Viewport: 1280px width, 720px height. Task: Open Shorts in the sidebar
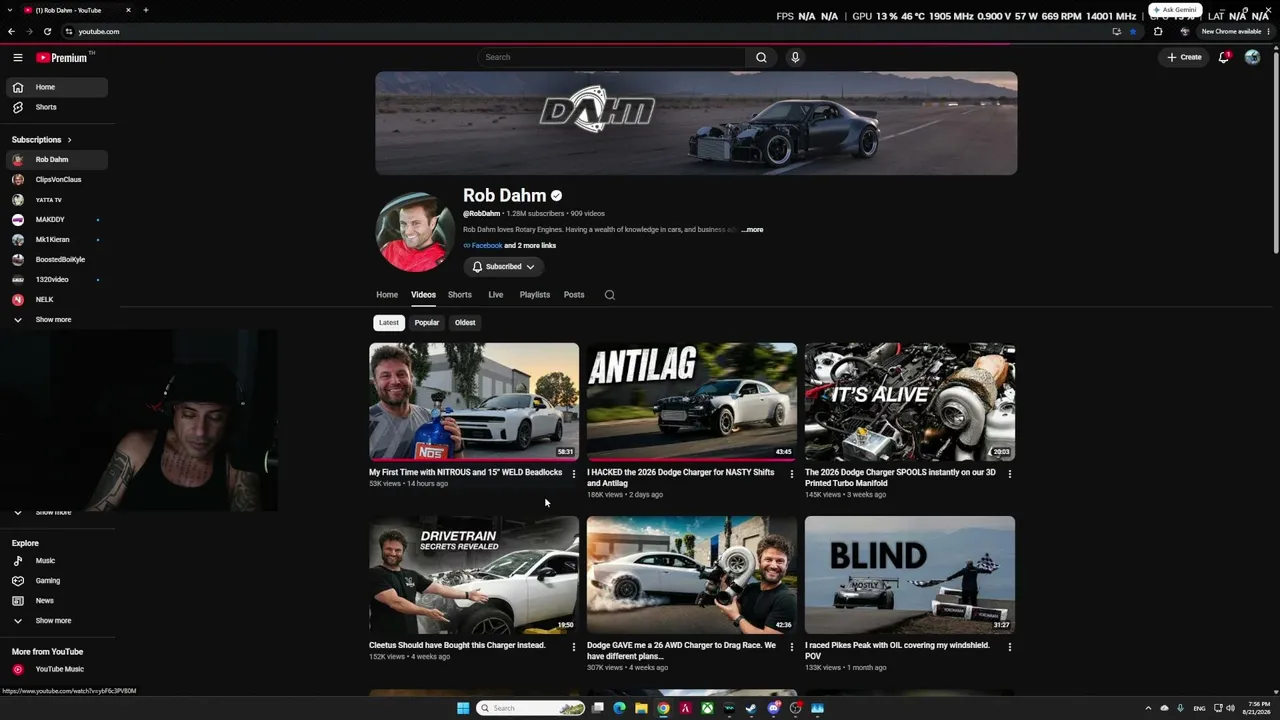tap(57, 107)
